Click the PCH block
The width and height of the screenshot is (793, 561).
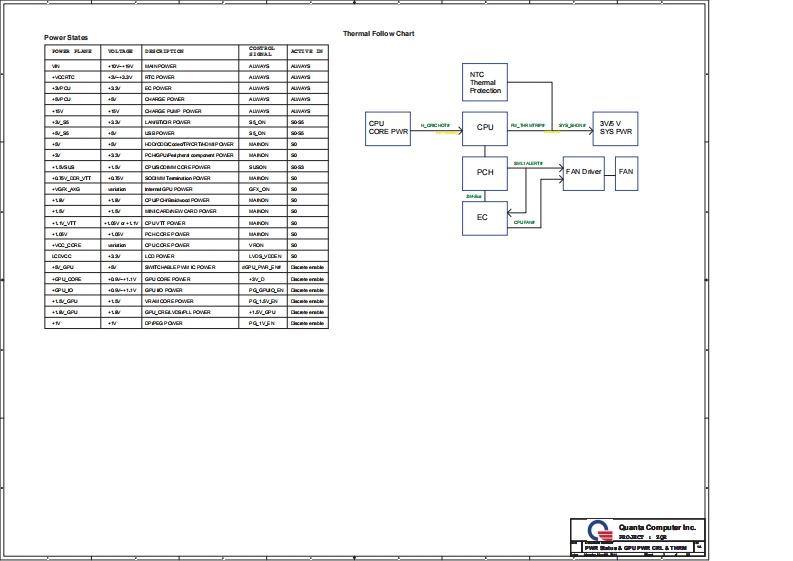pyautogui.click(x=485, y=172)
